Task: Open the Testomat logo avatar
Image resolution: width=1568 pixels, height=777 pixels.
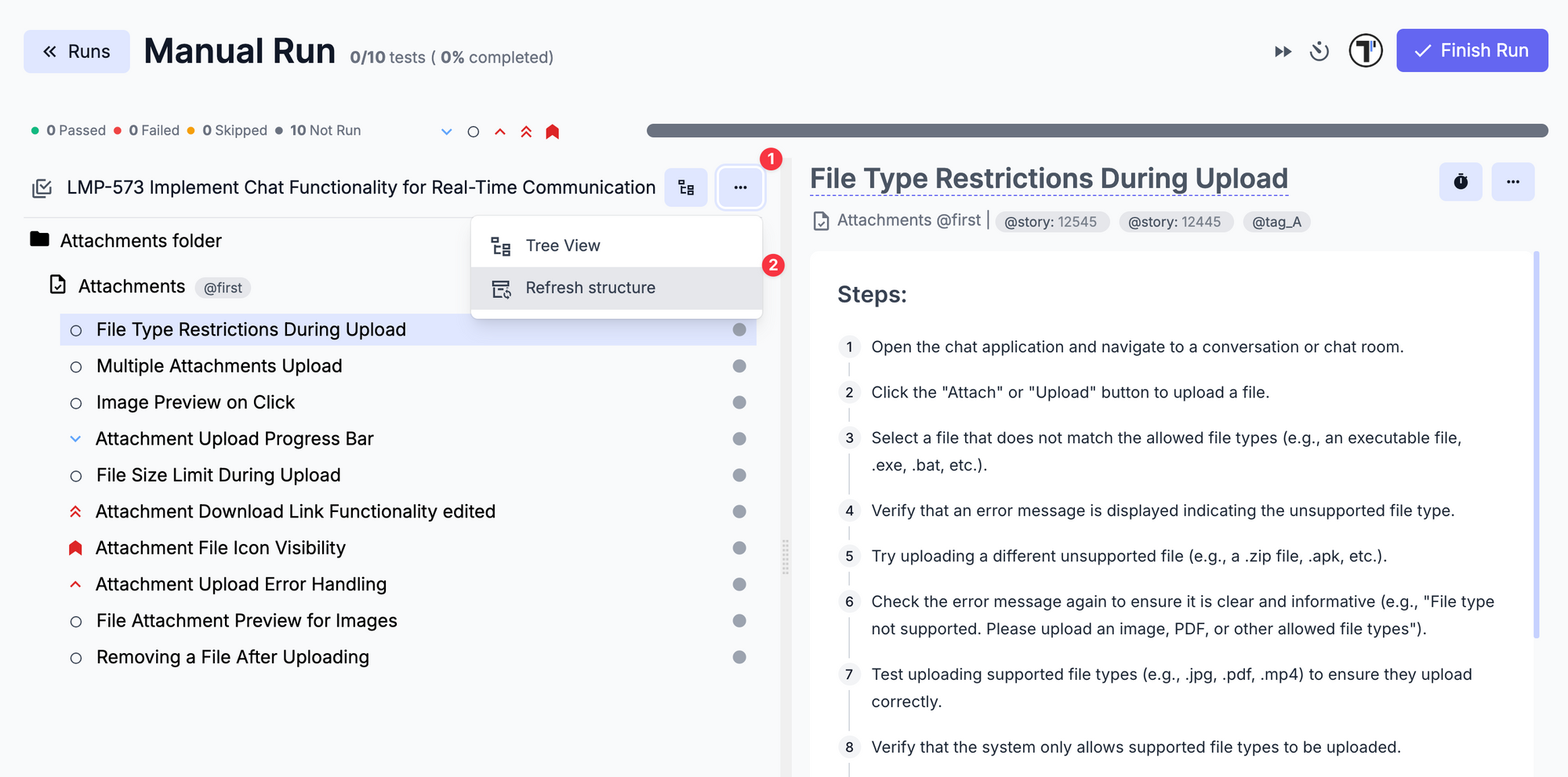Action: pyautogui.click(x=1366, y=51)
